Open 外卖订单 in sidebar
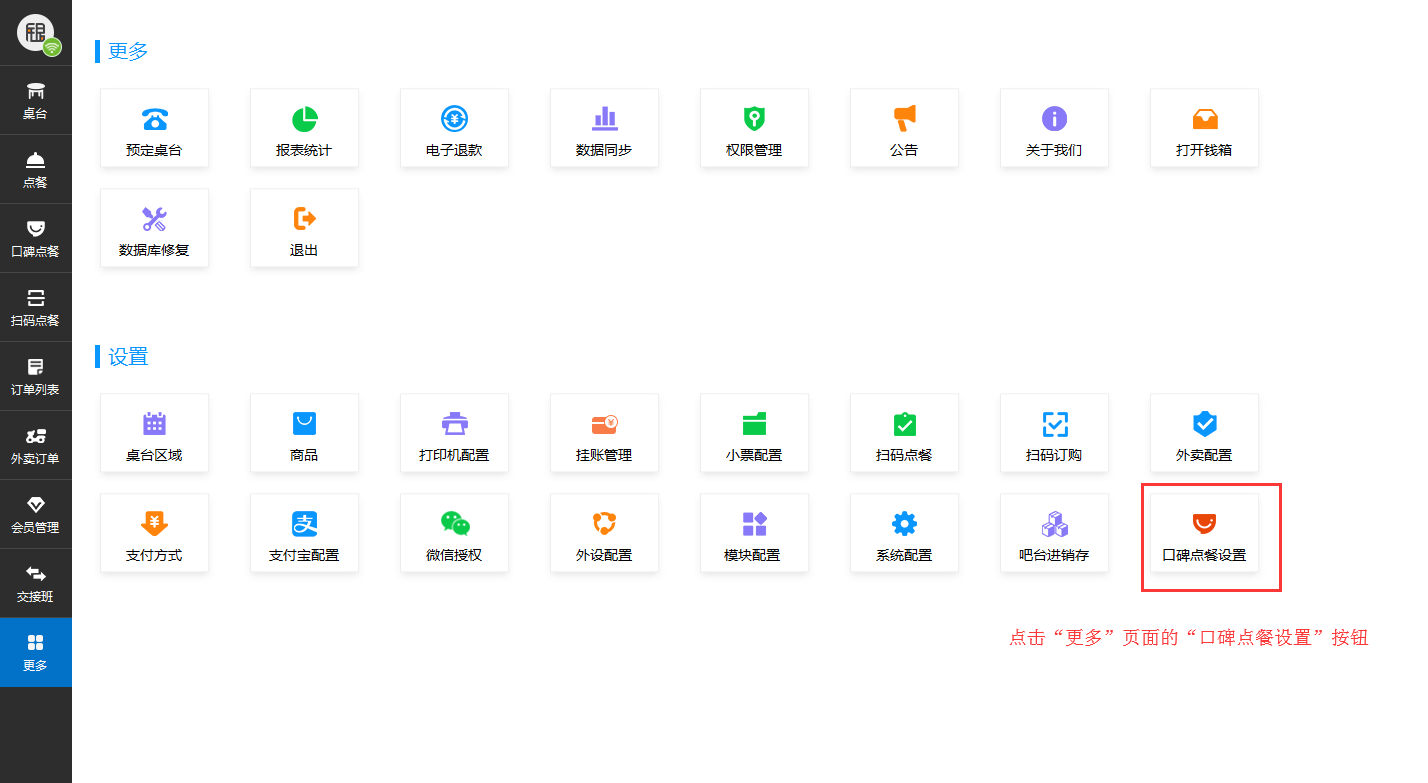1428x783 pixels. [35, 445]
